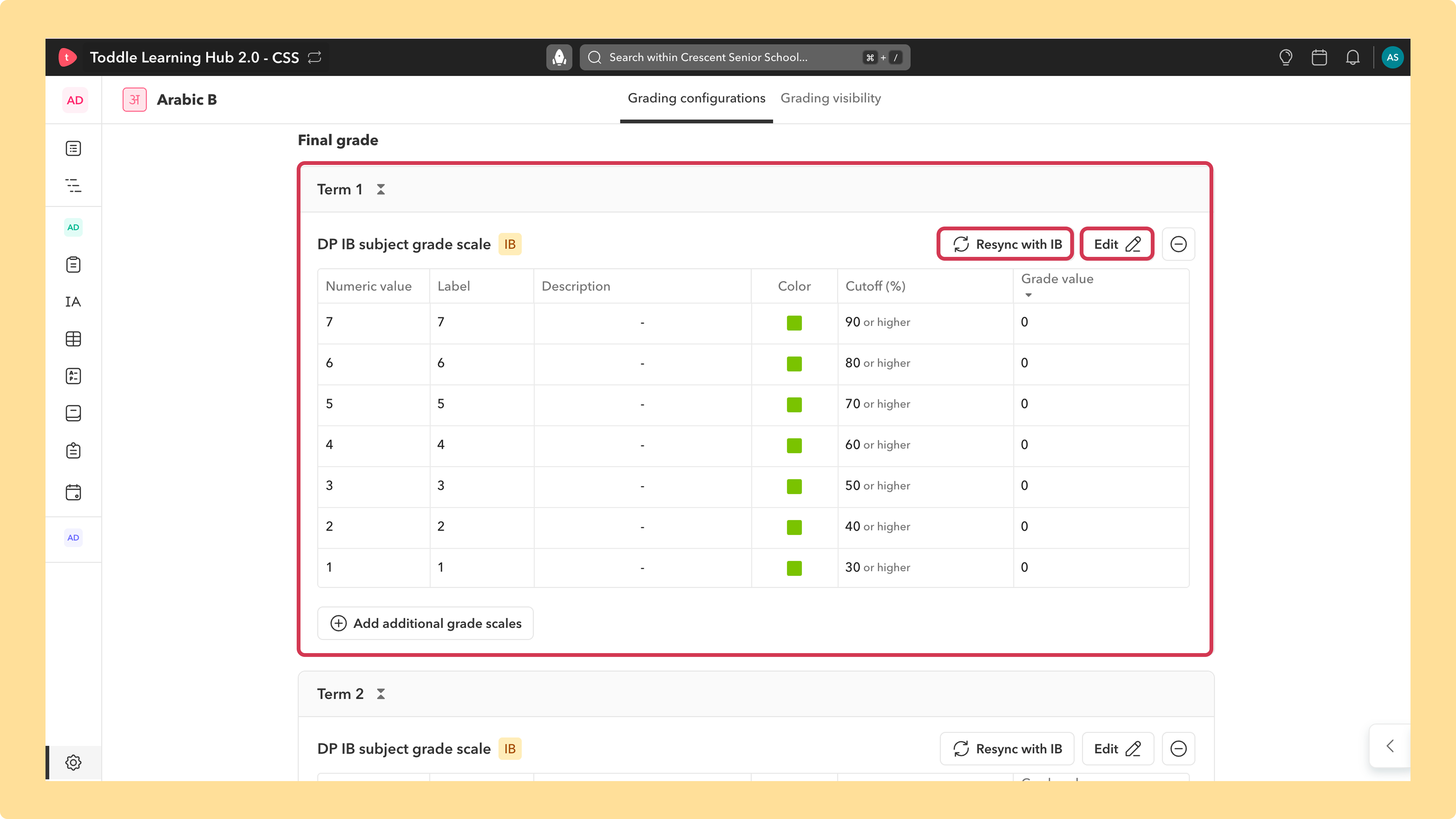Open the grade report sidebar icon
This screenshot has height=819, width=1456.
[73, 376]
